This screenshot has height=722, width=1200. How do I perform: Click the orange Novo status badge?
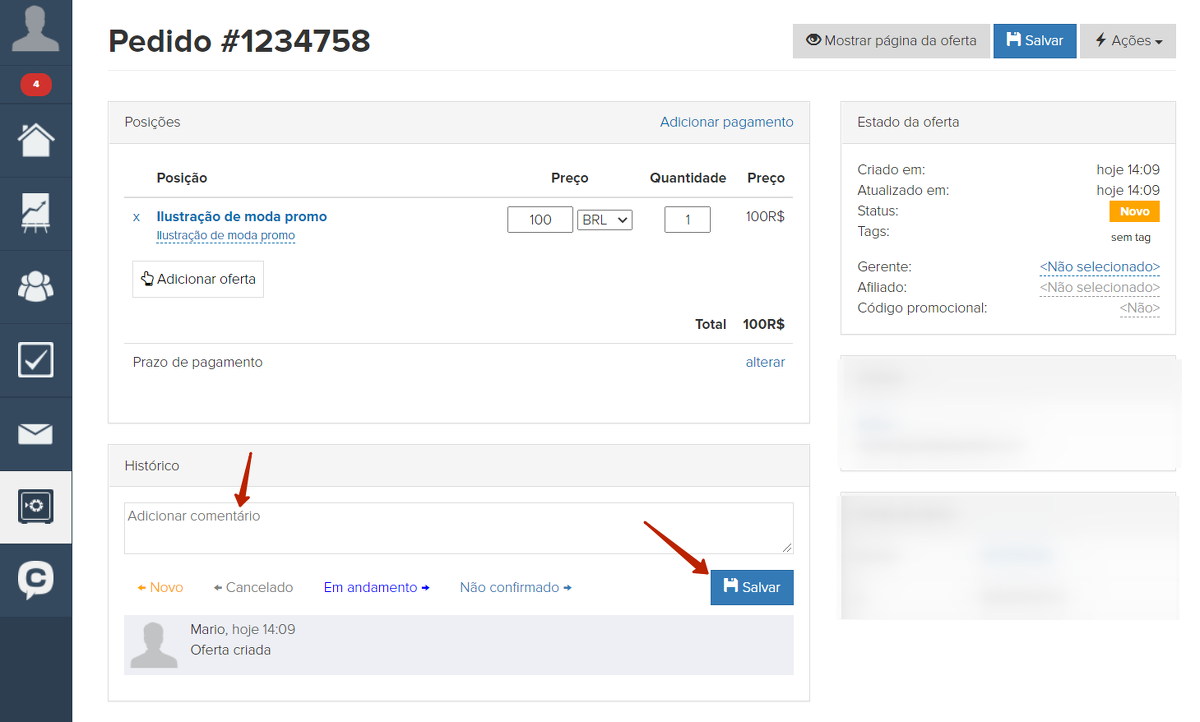tap(1134, 212)
